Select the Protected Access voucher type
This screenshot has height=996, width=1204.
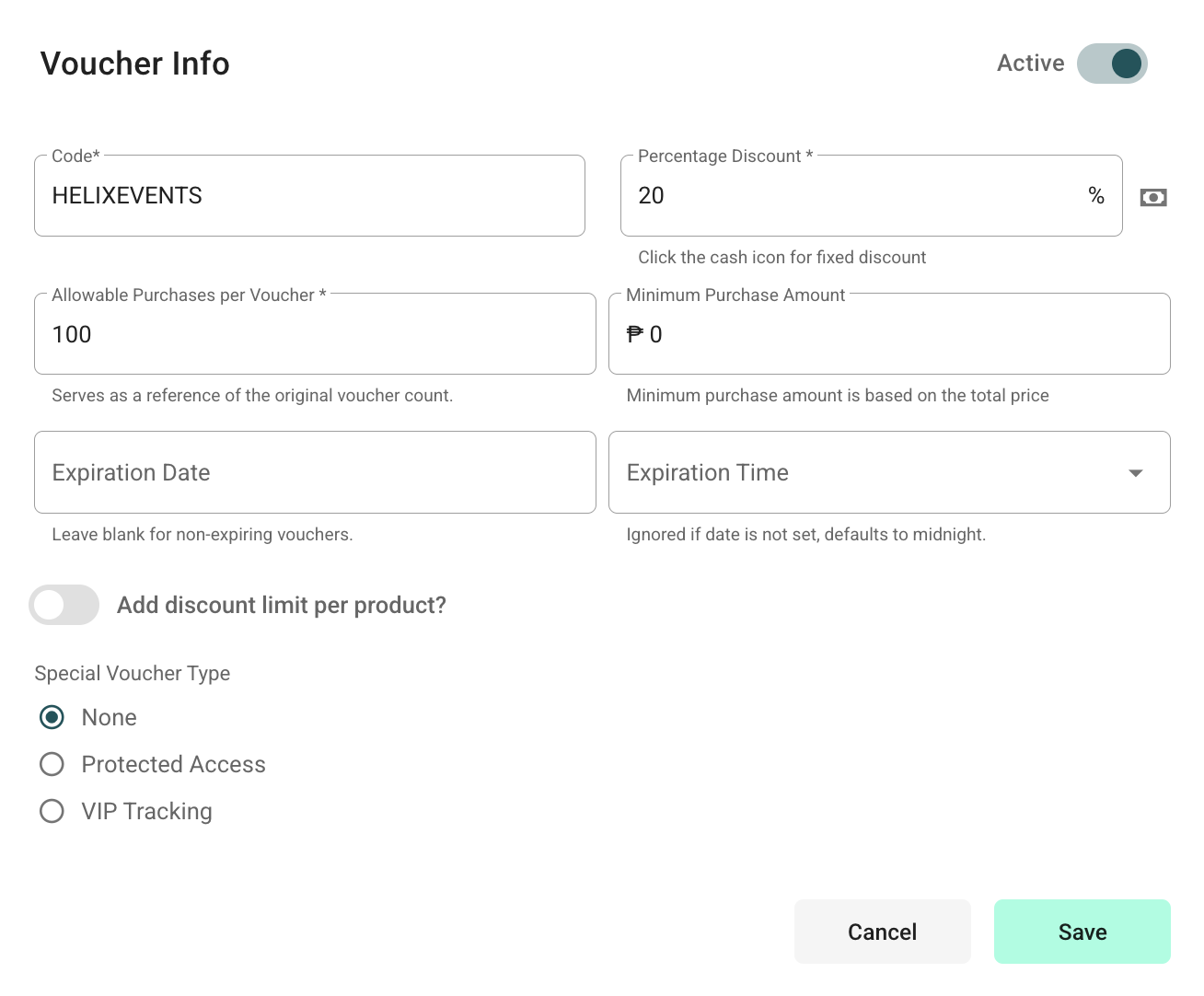[x=52, y=764]
